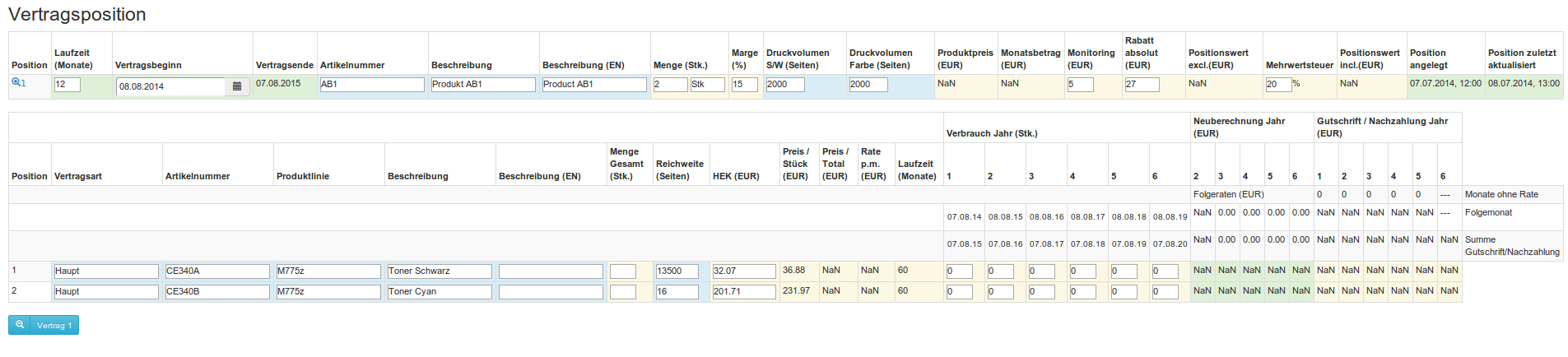
Task: Click empty Menge Gesamt field for CE340B
Action: 623,292
